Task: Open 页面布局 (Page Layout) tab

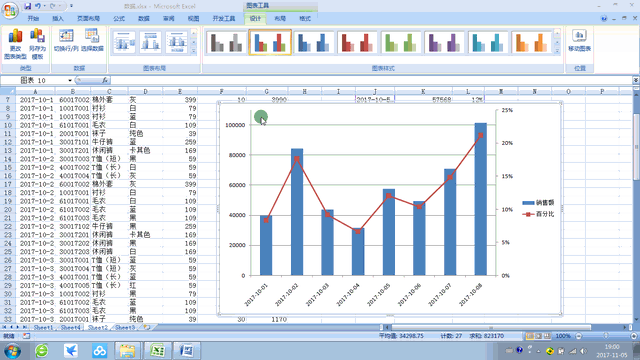Action: [89, 18]
